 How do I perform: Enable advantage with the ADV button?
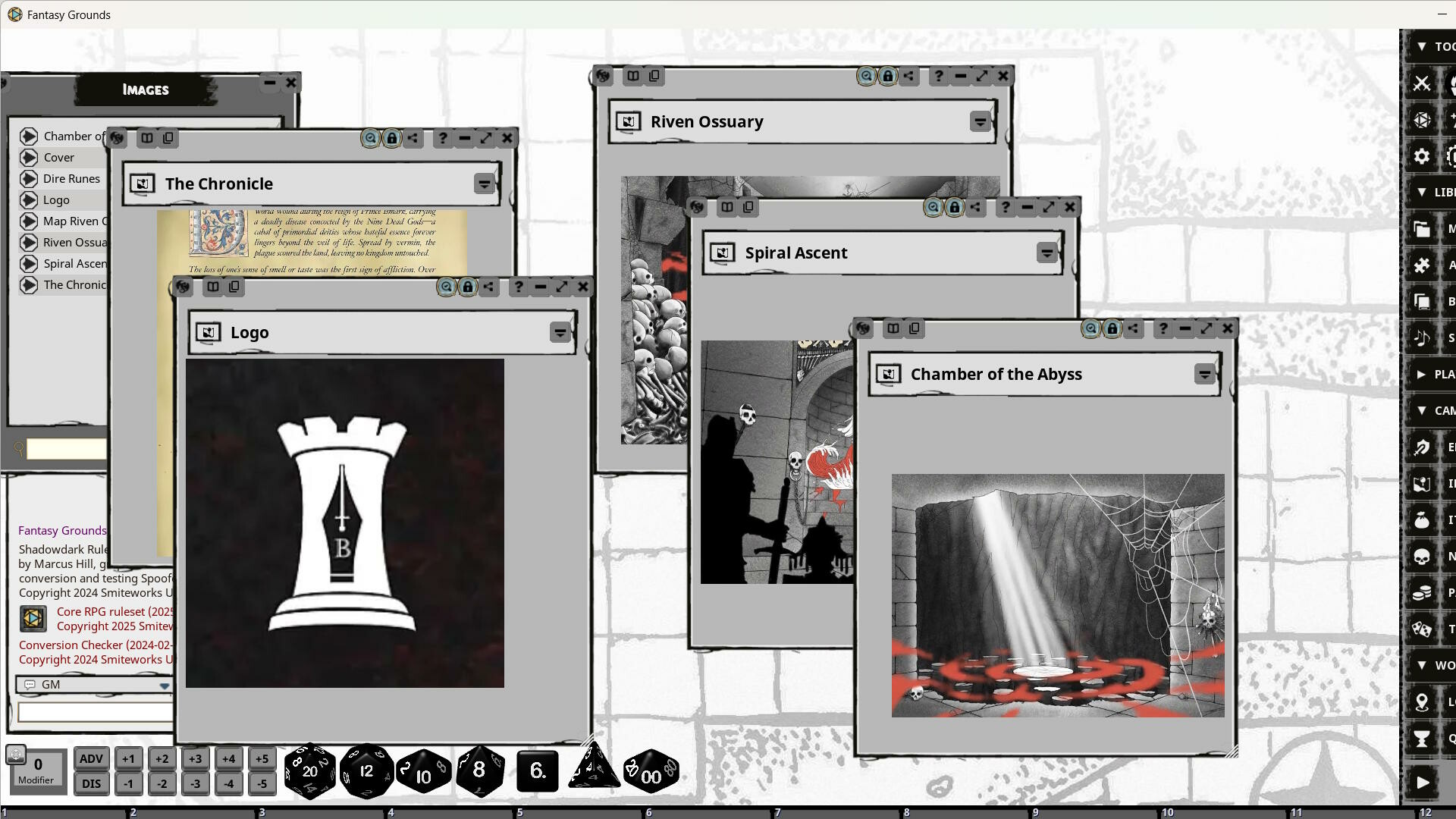tap(91, 758)
